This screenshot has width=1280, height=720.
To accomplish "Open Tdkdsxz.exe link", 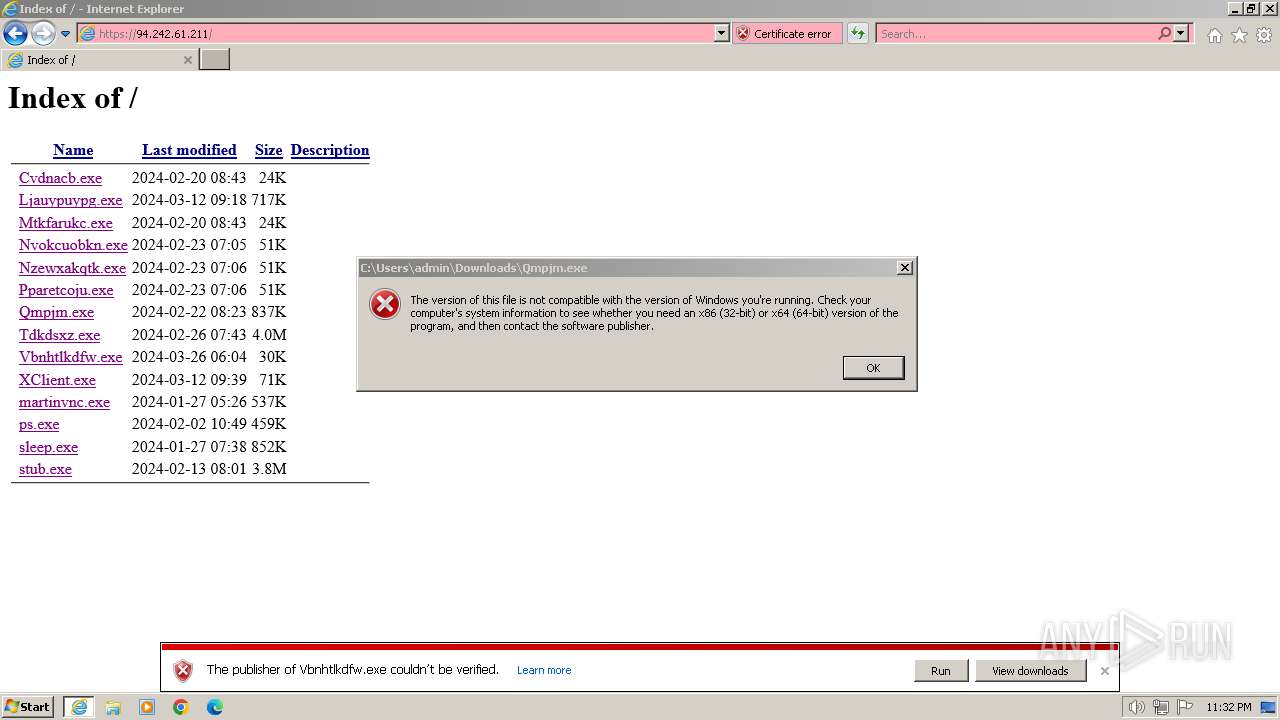I will 59,335.
